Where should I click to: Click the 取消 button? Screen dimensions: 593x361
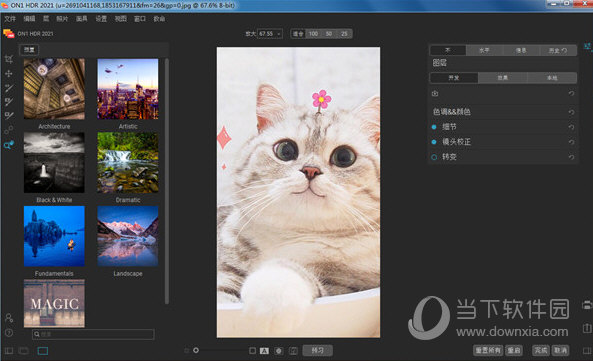tap(560, 351)
